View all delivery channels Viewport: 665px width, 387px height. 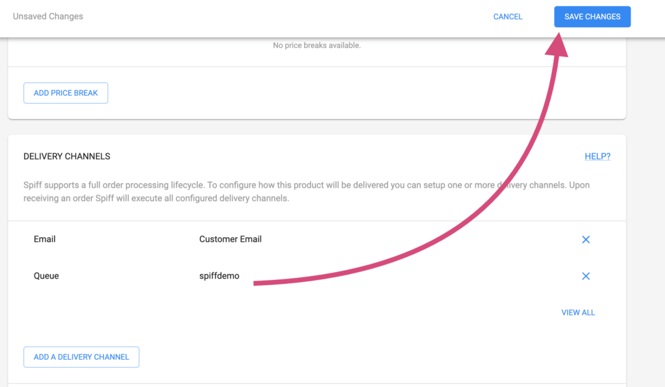tap(578, 312)
